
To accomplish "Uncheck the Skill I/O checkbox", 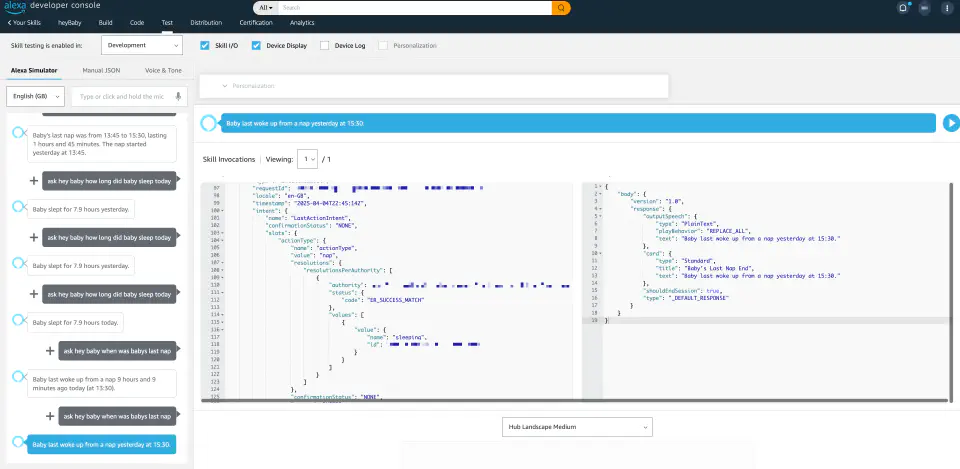I will click(205, 45).
